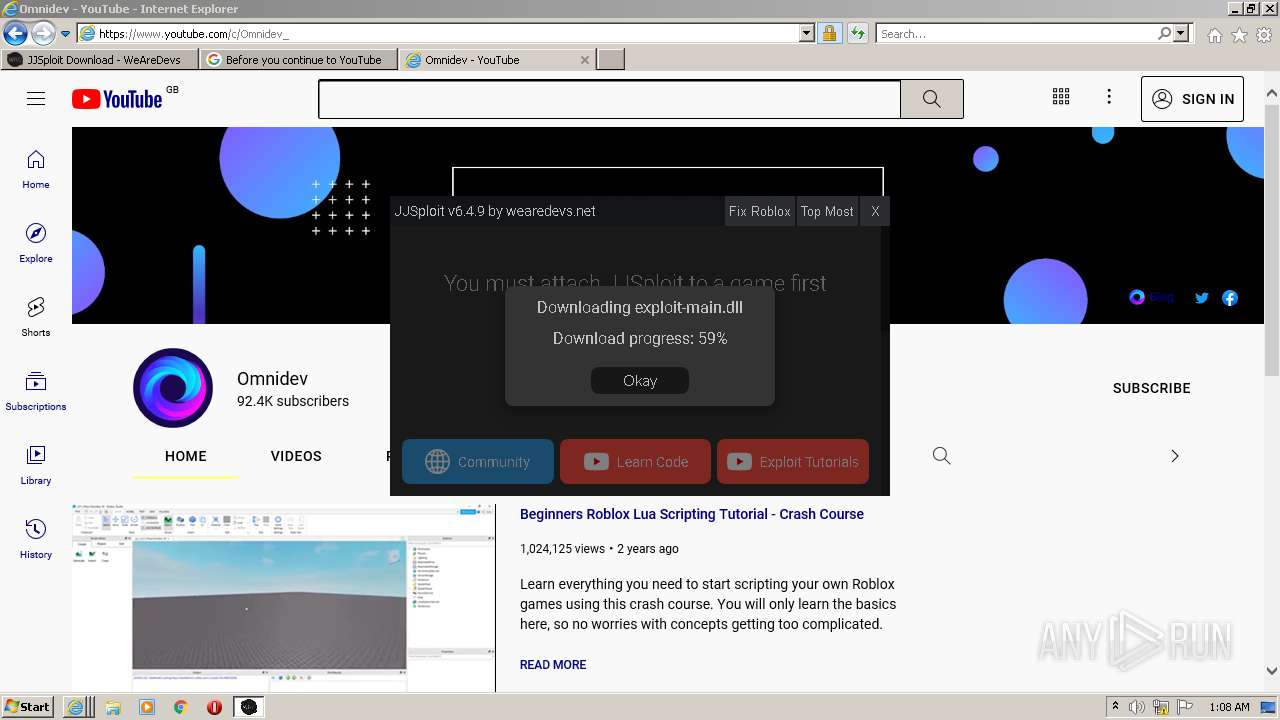Open the Facebook link on channel banner
Screen dimensions: 1280x720
tap(1230, 298)
